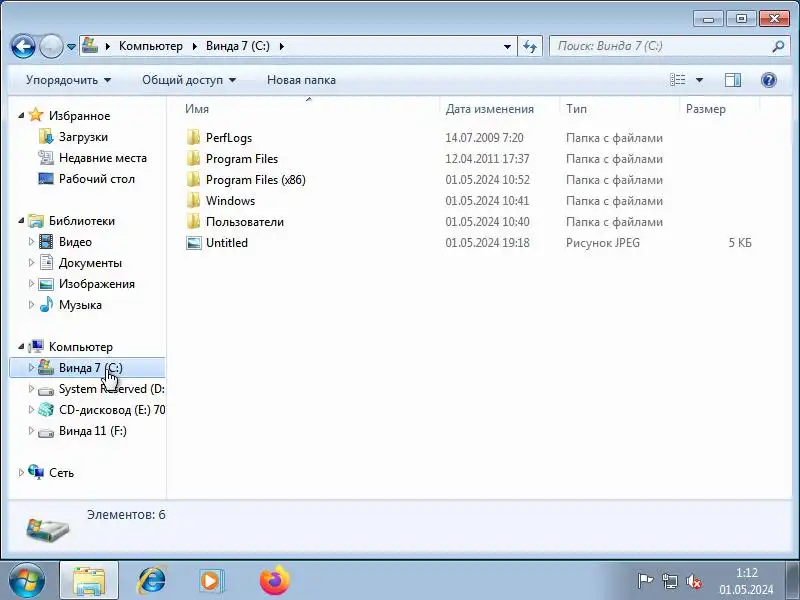This screenshot has height=600, width=800.
Task: Select the CD-дисковод (E:) drive icon
Action: 46,409
